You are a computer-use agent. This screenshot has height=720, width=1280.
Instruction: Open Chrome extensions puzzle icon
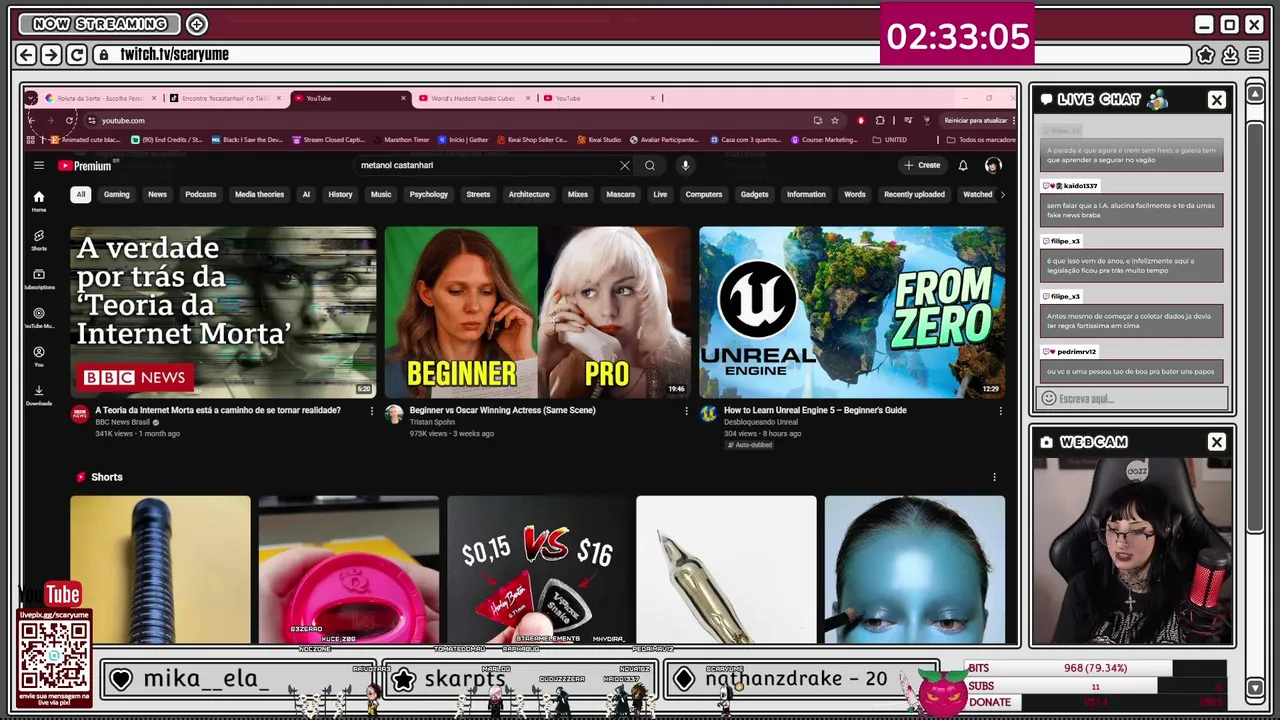[880, 121]
